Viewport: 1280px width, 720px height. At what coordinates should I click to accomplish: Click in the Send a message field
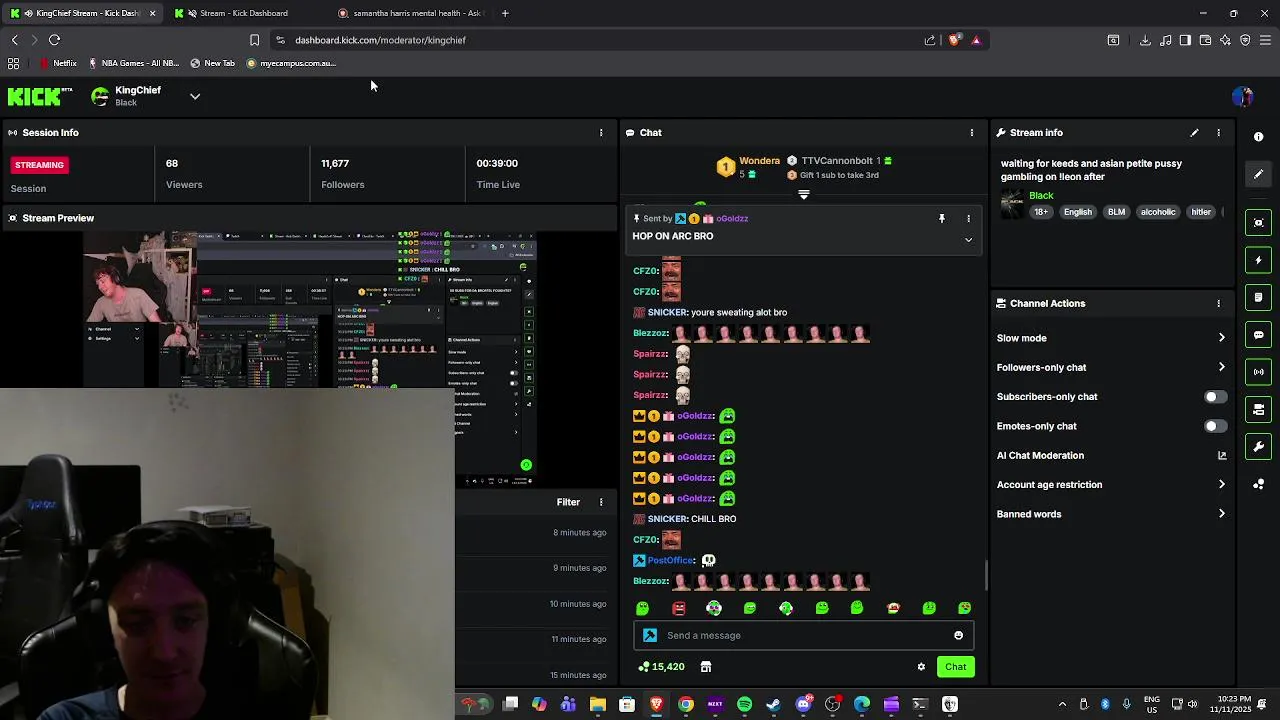click(805, 635)
